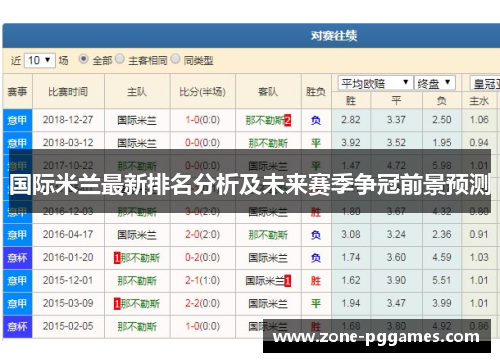Click the 主水 column header
This screenshot has width=500, height=362.
(479, 101)
